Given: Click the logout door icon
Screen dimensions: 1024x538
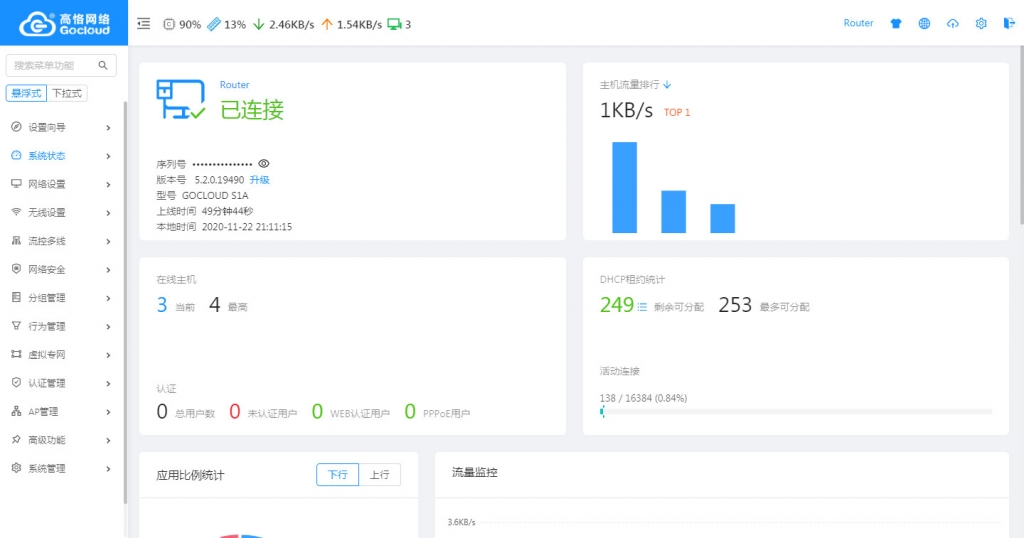Looking at the screenshot, I should (1008, 24).
